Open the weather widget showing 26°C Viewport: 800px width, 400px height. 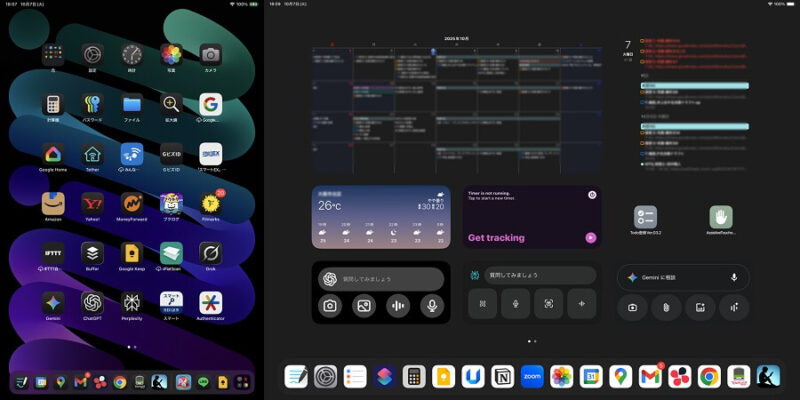(x=380, y=216)
